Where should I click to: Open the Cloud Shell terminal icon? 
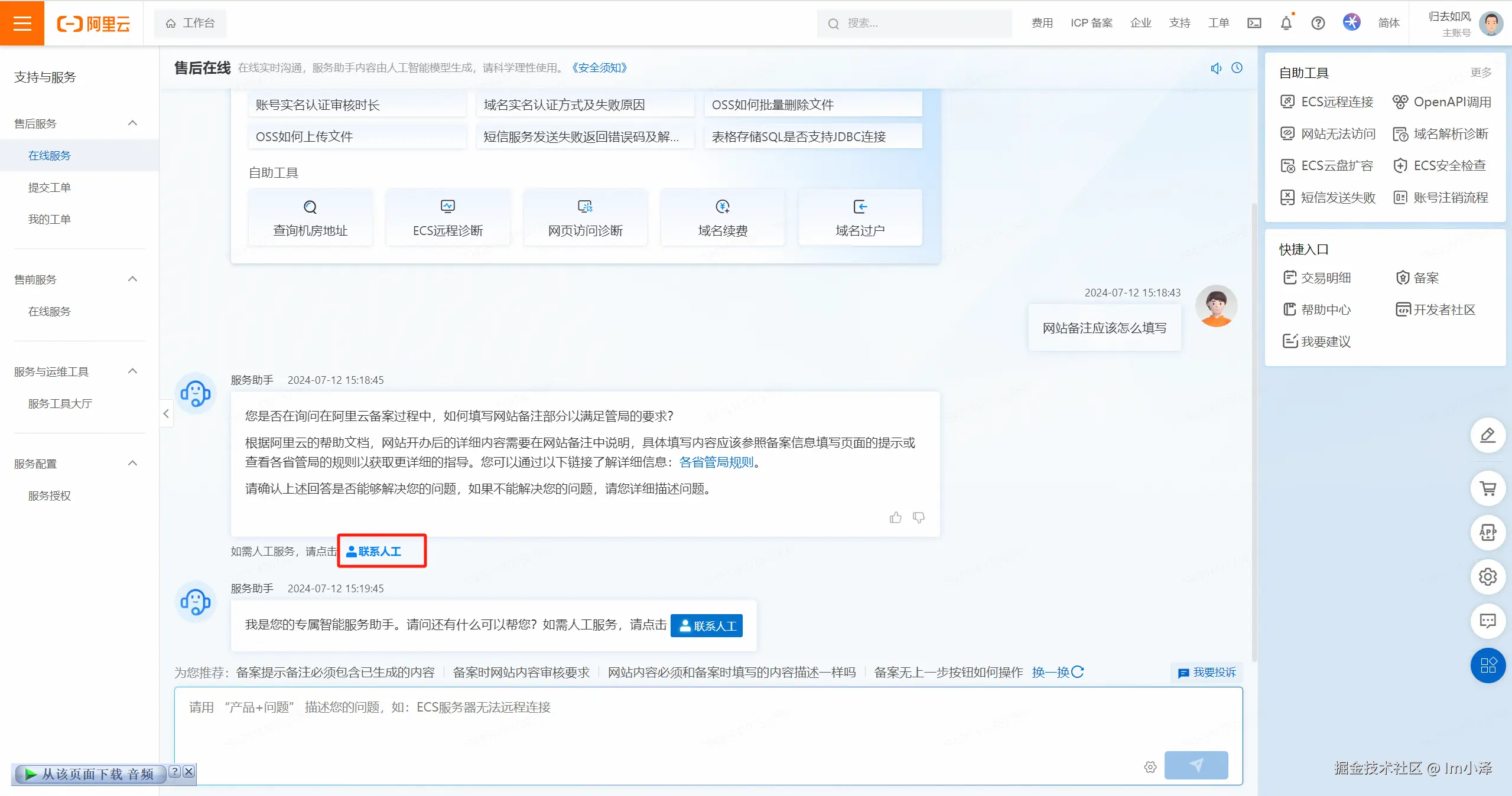coord(1254,23)
